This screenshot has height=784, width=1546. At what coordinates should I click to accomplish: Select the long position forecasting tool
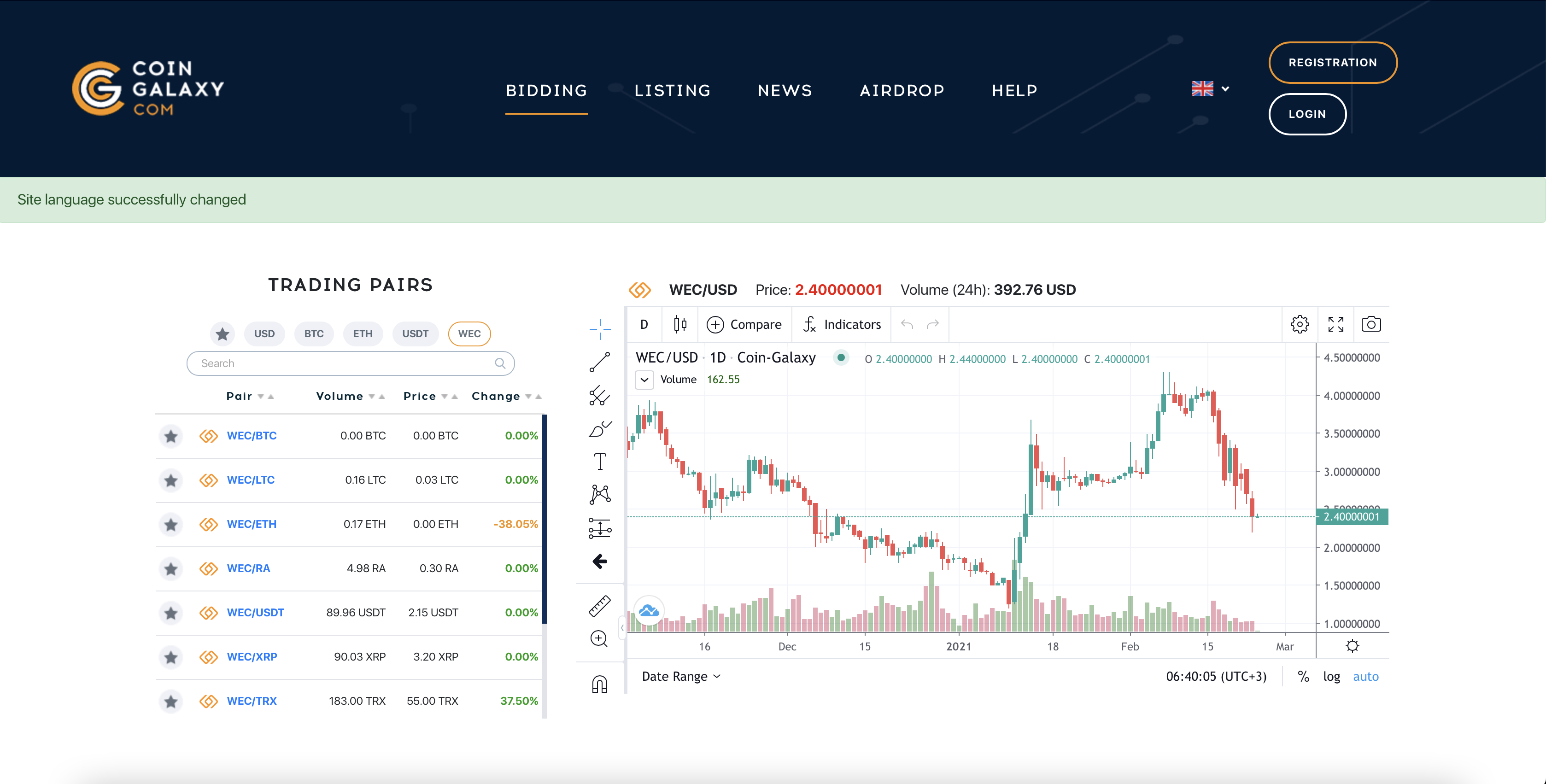point(599,528)
